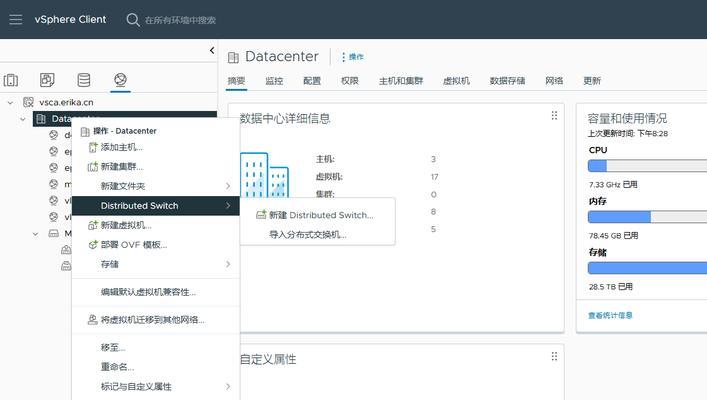Collapse the tree node starting with M
The height and width of the screenshot is (400, 707).
[x=35, y=234]
